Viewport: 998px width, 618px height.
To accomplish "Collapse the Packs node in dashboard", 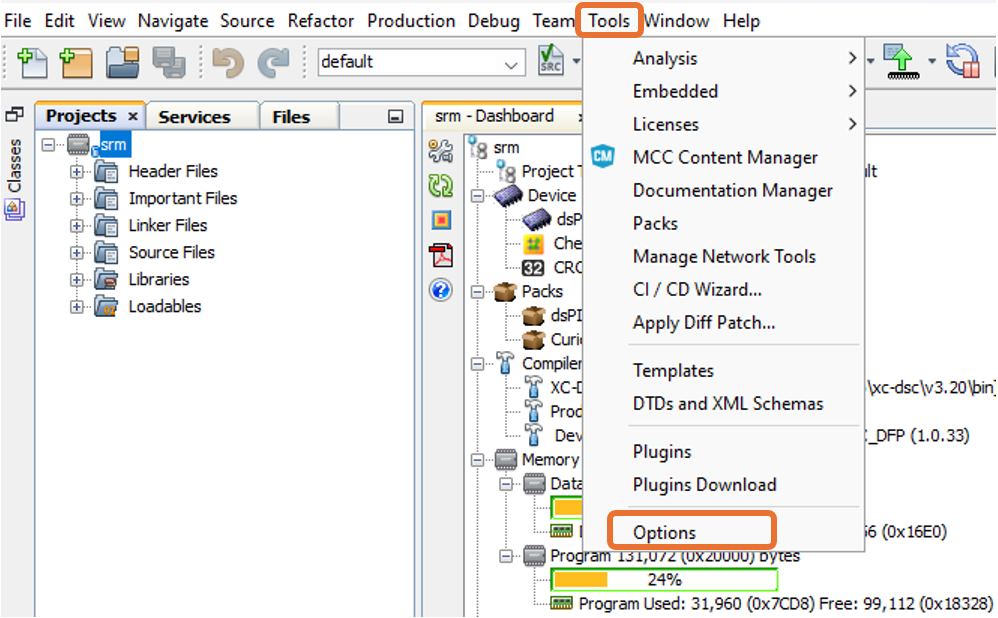I will 477,292.
